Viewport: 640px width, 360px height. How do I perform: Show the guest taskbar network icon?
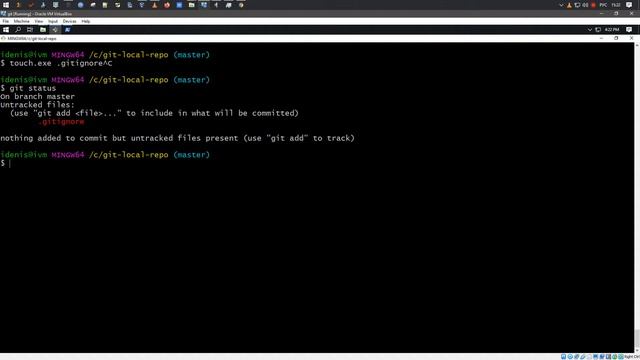(598, 30)
